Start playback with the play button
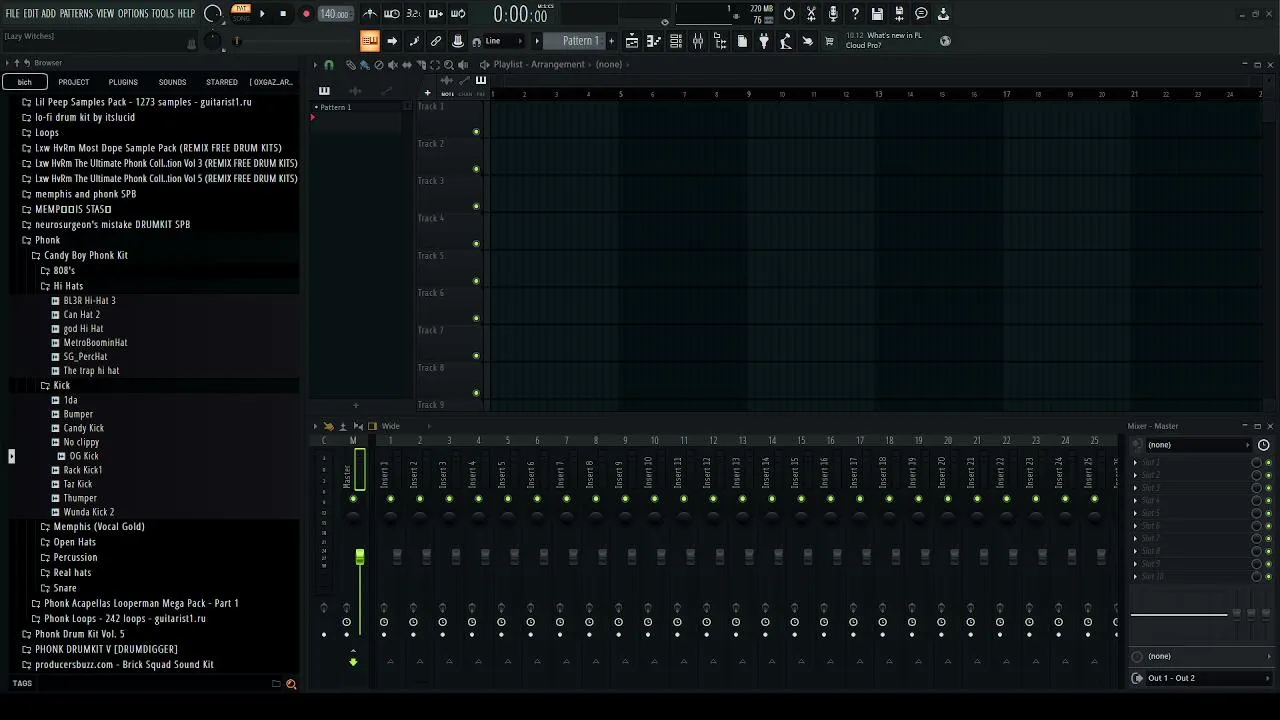This screenshot has height=720, width=1280. (x=262, y=14)
